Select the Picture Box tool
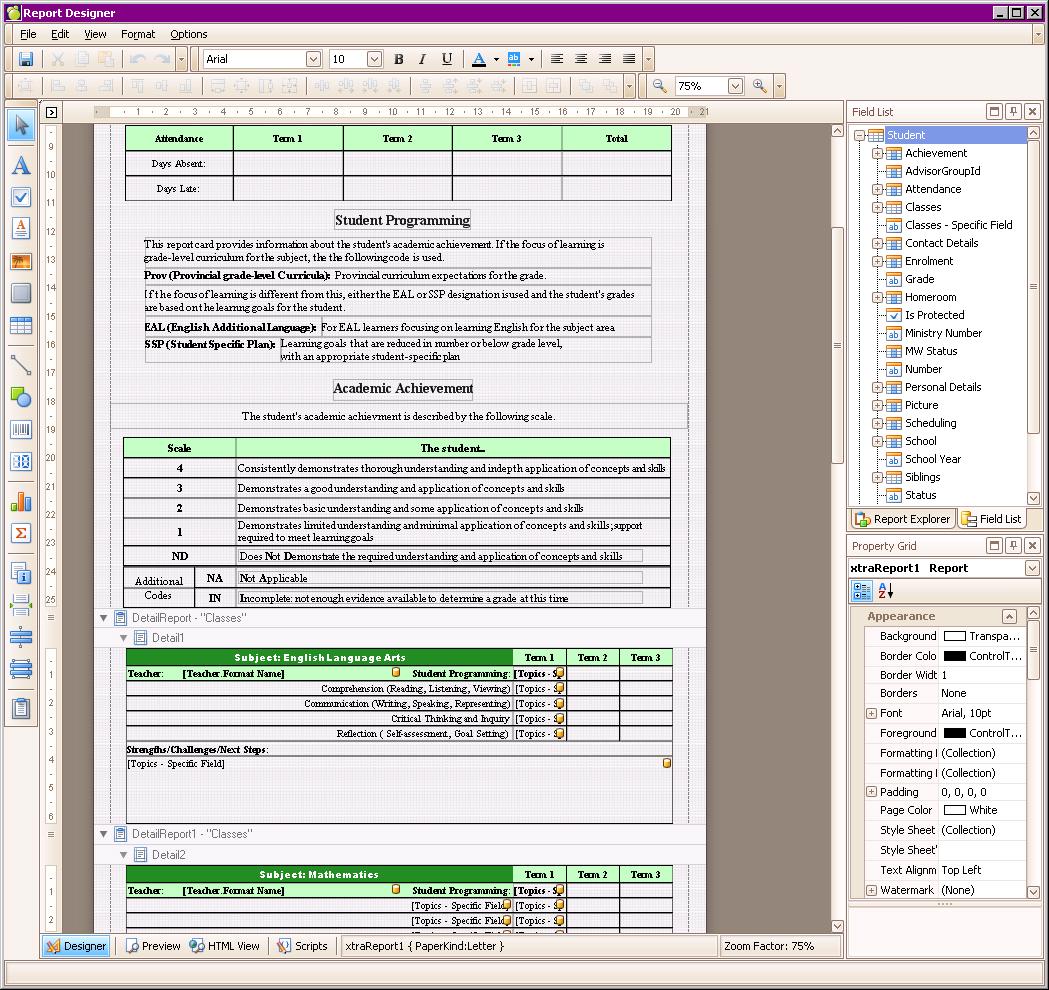The image size is (1049, 990). pyautogui.click(x=21, y=262)
